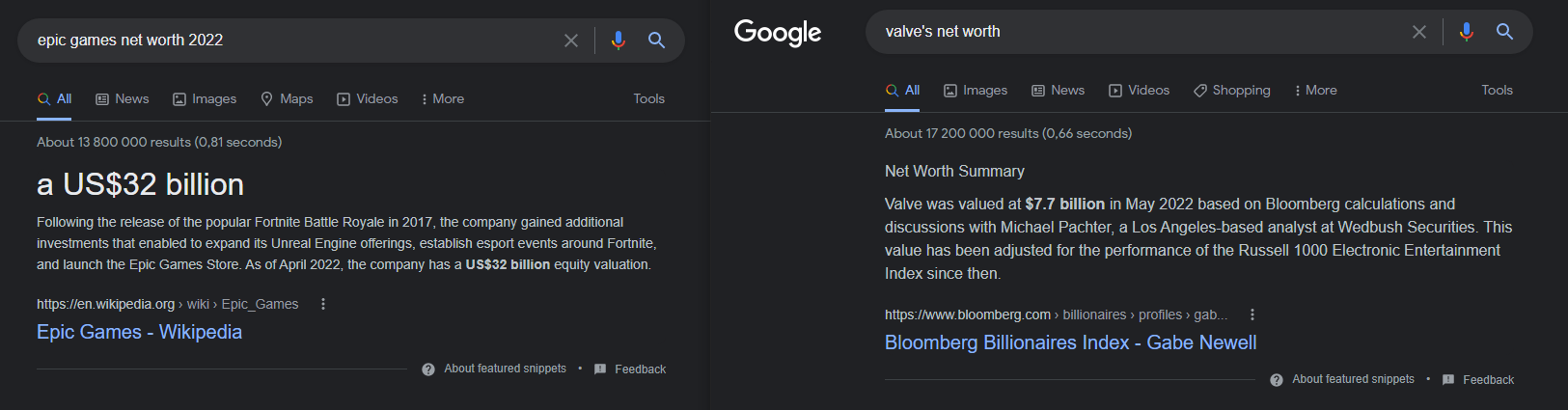Viewport: 1568px width, 410px height.
Task: Click the Tools button in left results
Action: [649, 98]
